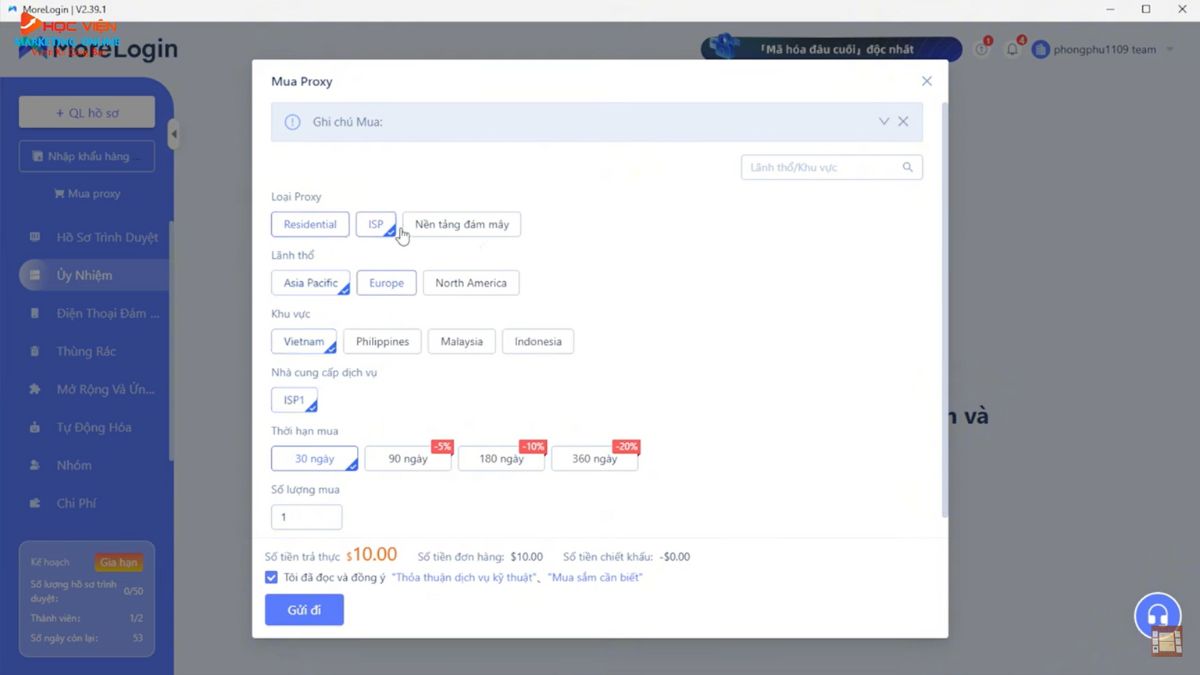Select Indonesia region

point(538,341)
